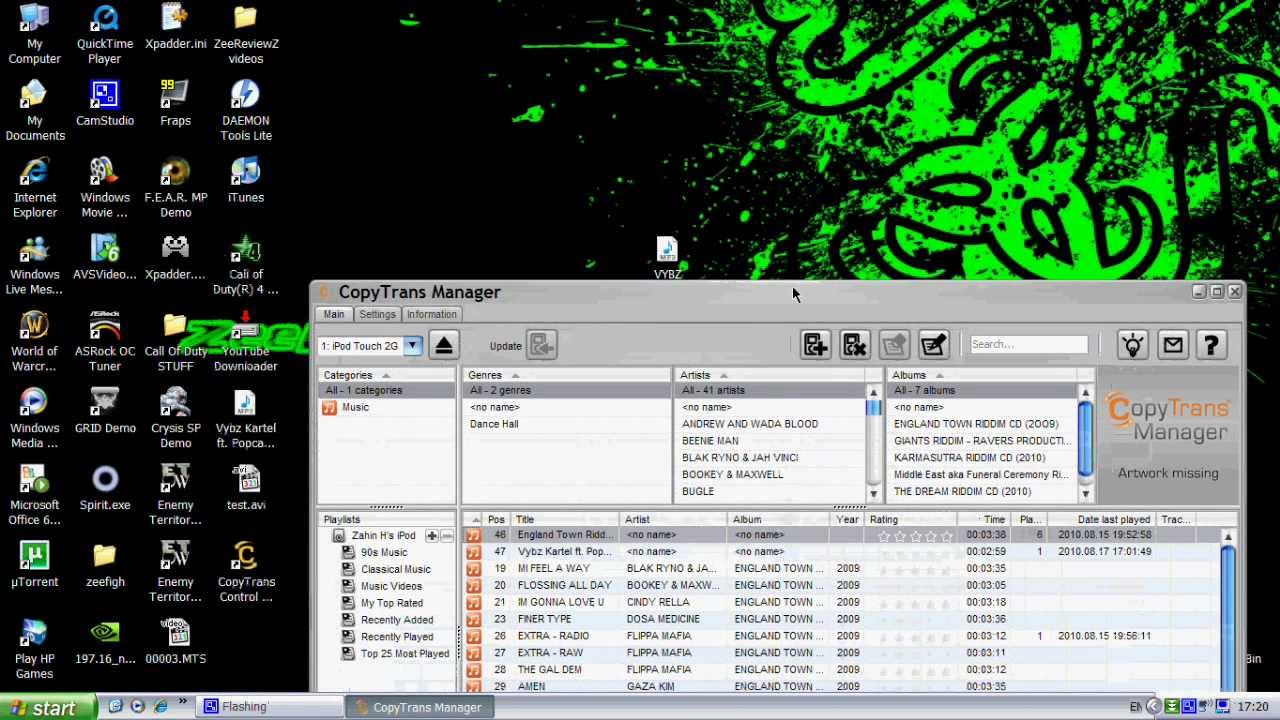Viewport: 1280px width, 720px height.
Task: Remove playlist with the minus icon
Action: click(446, 536)
